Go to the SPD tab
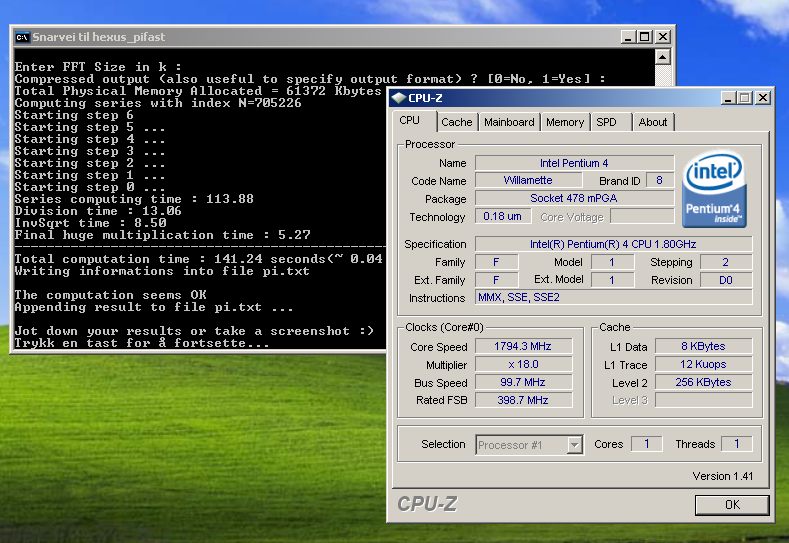Image resolution: width=789 pixels, height=543 pixels. 606,122
